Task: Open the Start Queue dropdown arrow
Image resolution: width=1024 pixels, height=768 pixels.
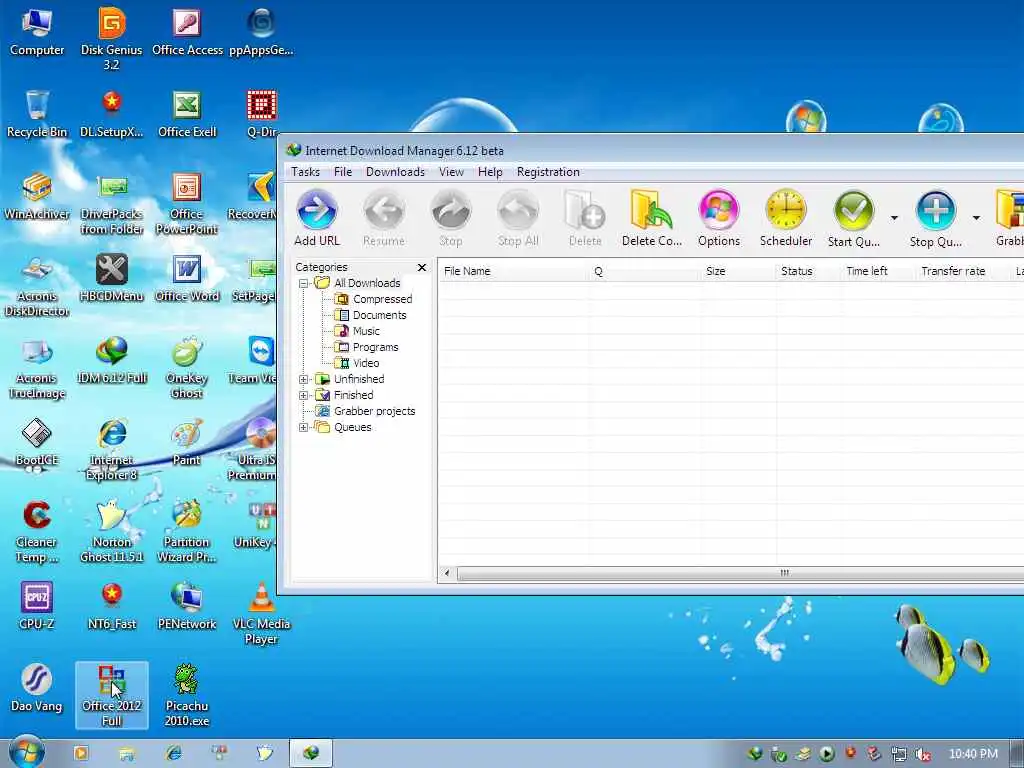Action: (x=894, y=217)
